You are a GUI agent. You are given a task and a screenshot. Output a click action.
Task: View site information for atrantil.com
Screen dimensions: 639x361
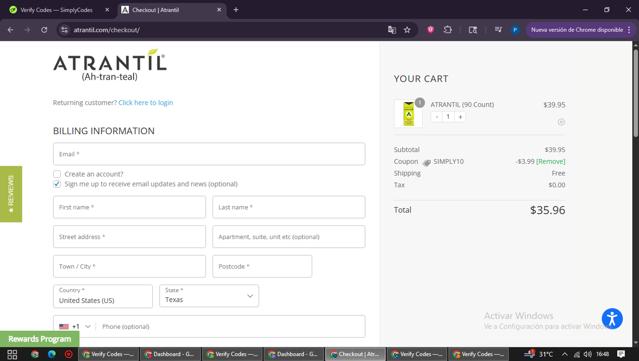coord(64,30)
